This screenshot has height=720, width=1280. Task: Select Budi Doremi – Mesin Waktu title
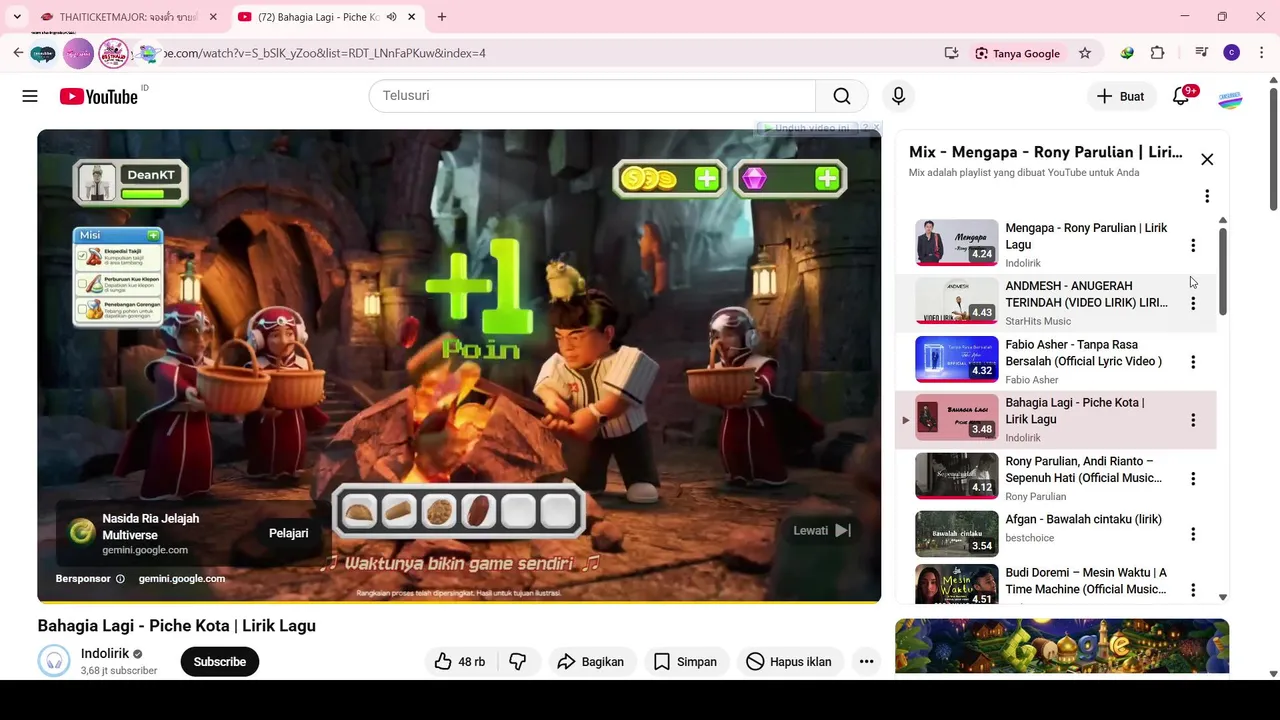point(1085,581)
